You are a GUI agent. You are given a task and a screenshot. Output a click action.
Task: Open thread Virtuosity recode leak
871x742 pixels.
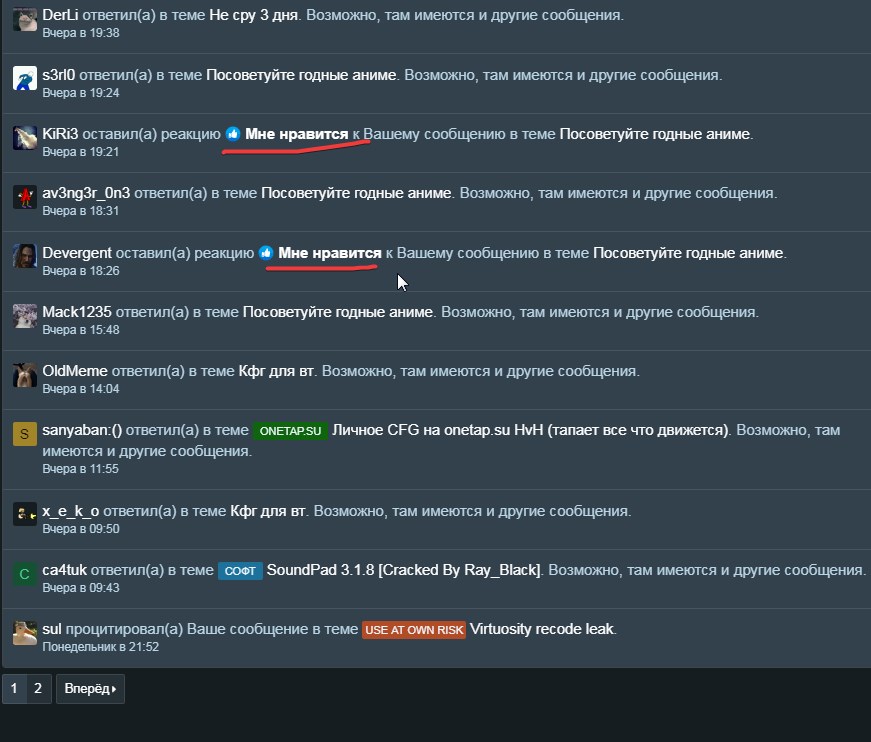click(x=542, y=629)
